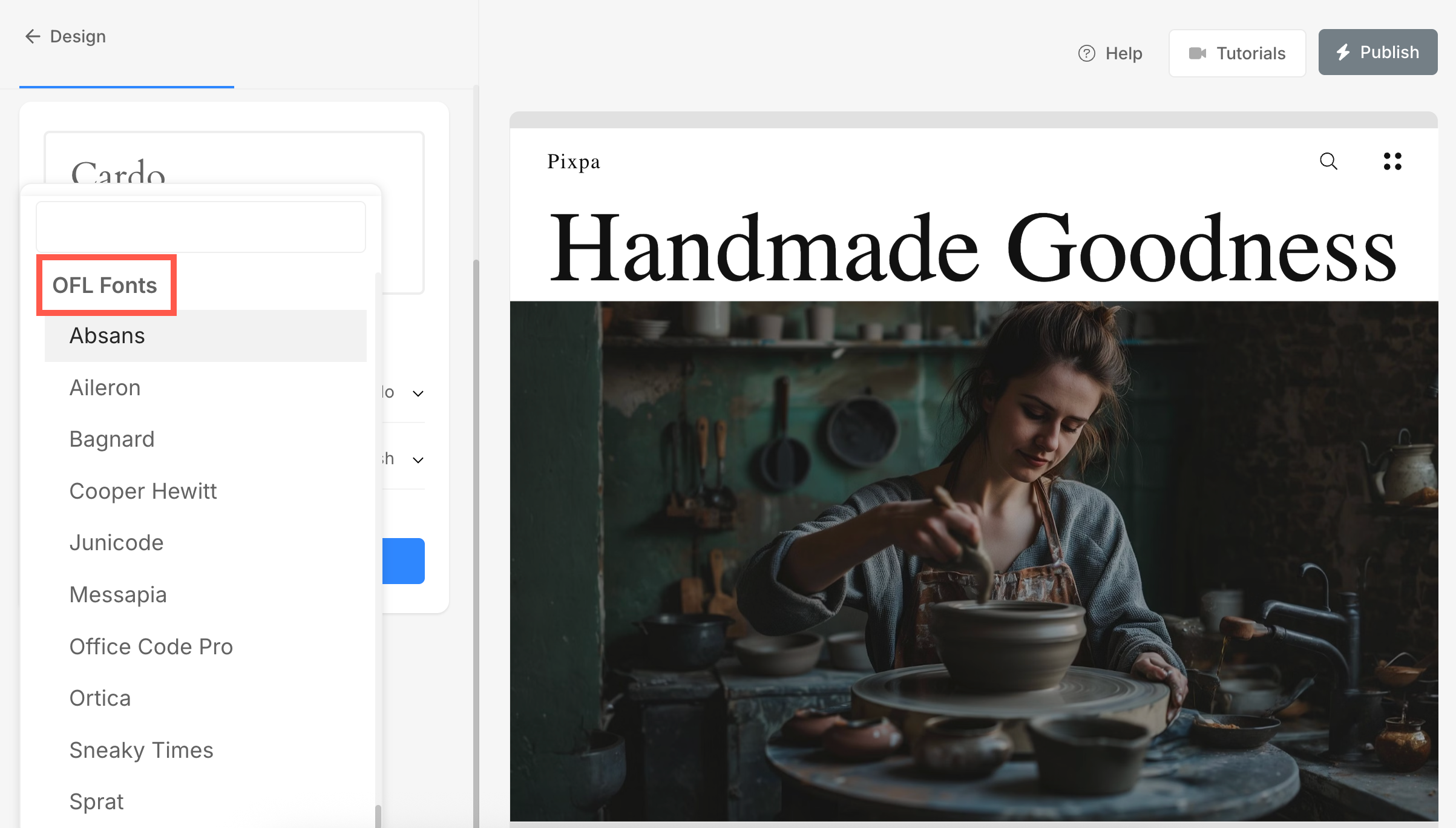Select Cooper Hewitt font
Screen dimensions: 1456x828
pos(143,491)
